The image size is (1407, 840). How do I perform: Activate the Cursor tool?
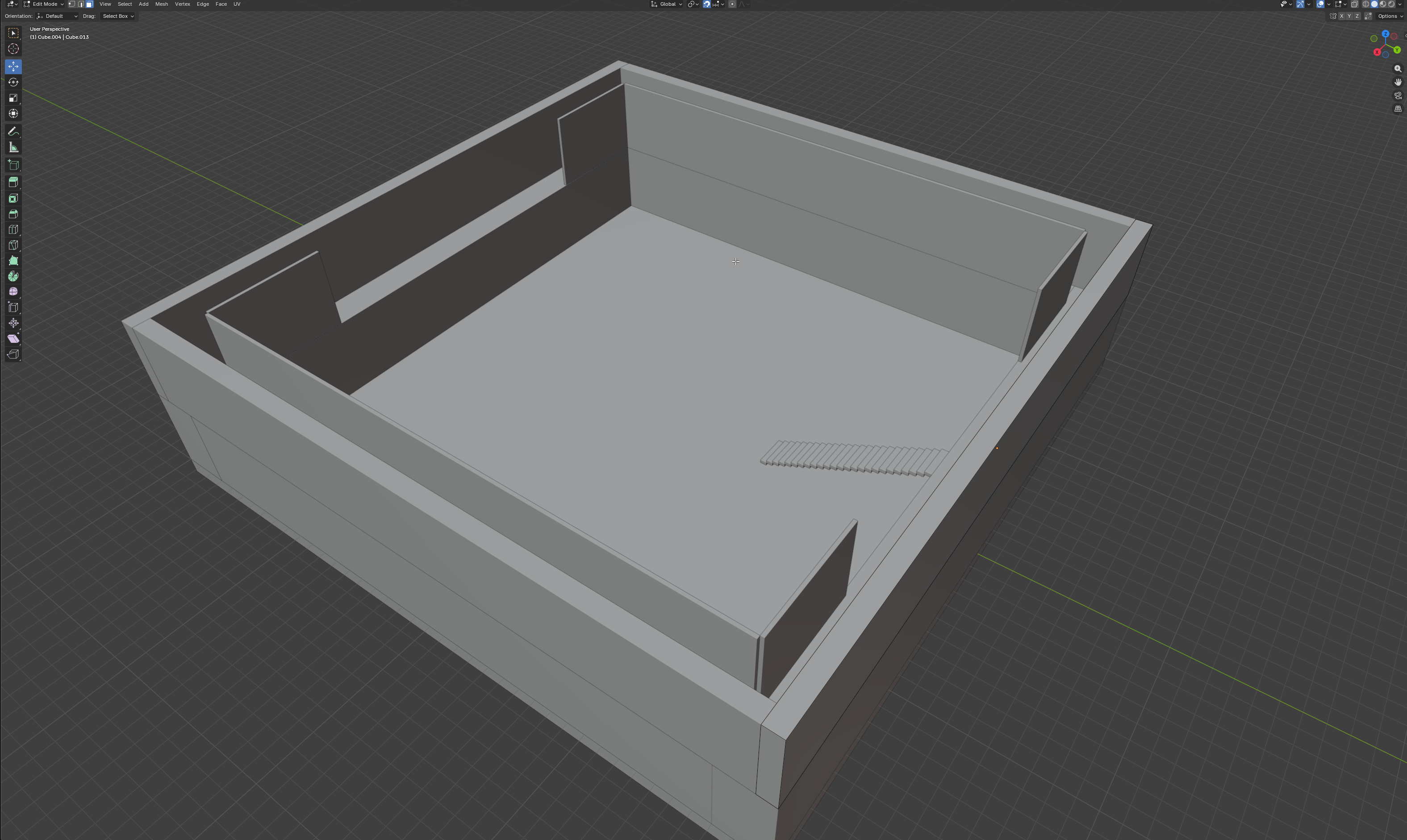(x=13, y=49)
